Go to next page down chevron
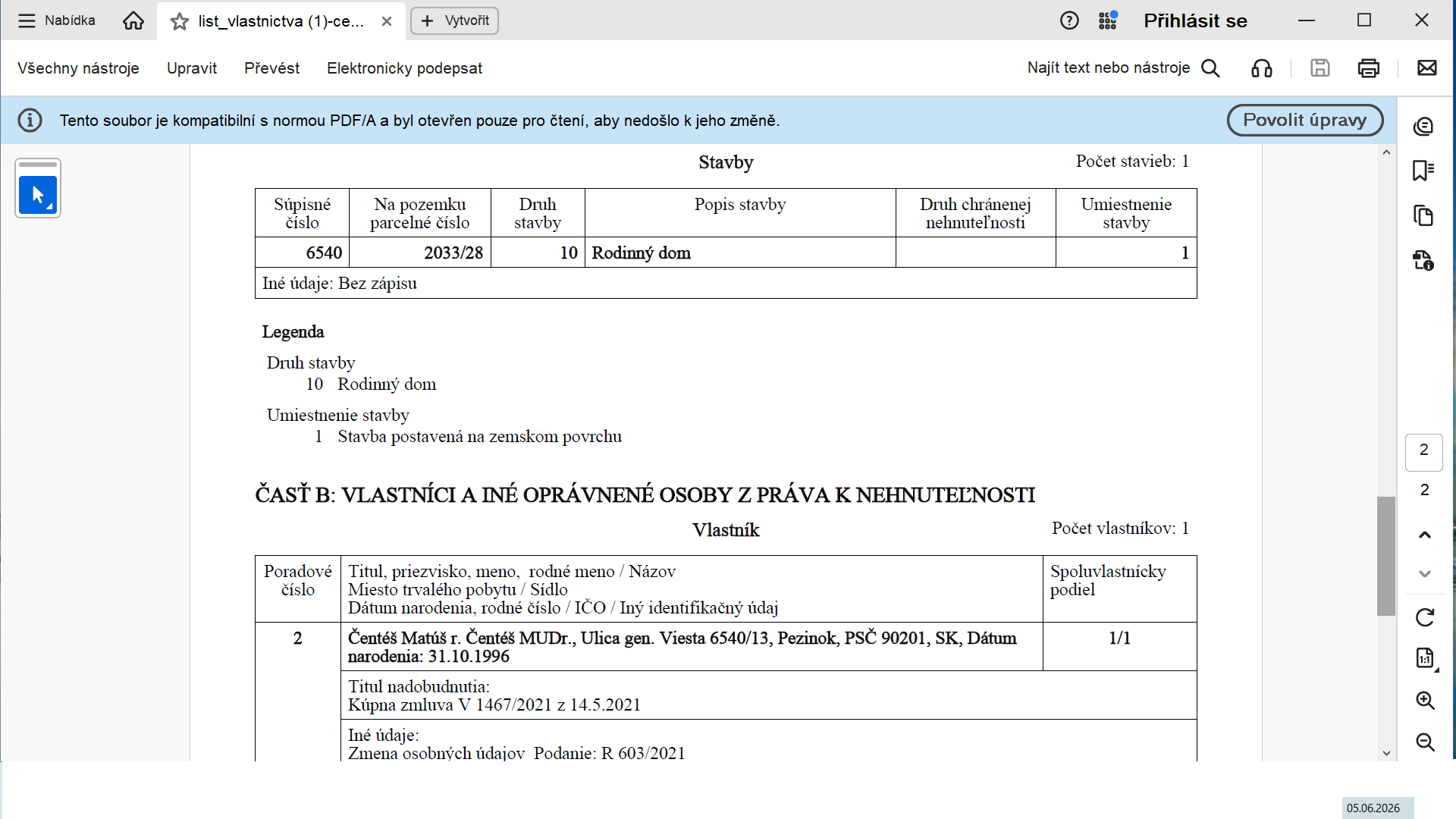The width and height of the screenshot is (1456, 819). click(x=1425, y=574)
